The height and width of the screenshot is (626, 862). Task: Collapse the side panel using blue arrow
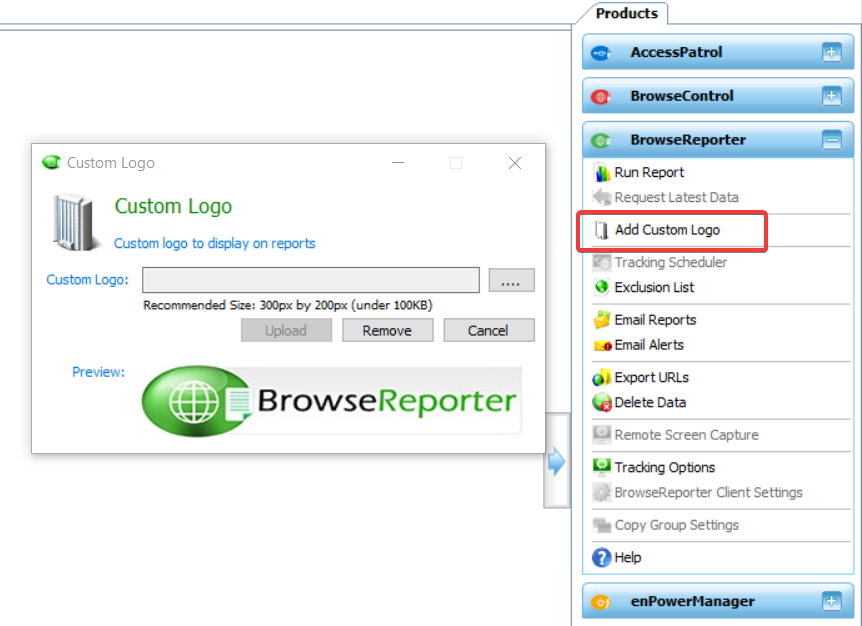[x=556, y=461]
